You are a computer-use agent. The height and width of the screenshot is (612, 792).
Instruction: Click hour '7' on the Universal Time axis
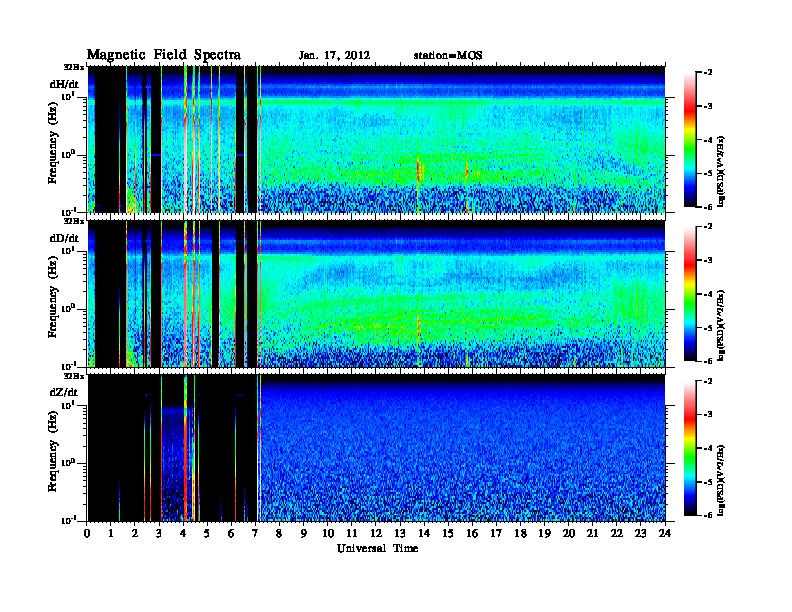click(255, 533)
